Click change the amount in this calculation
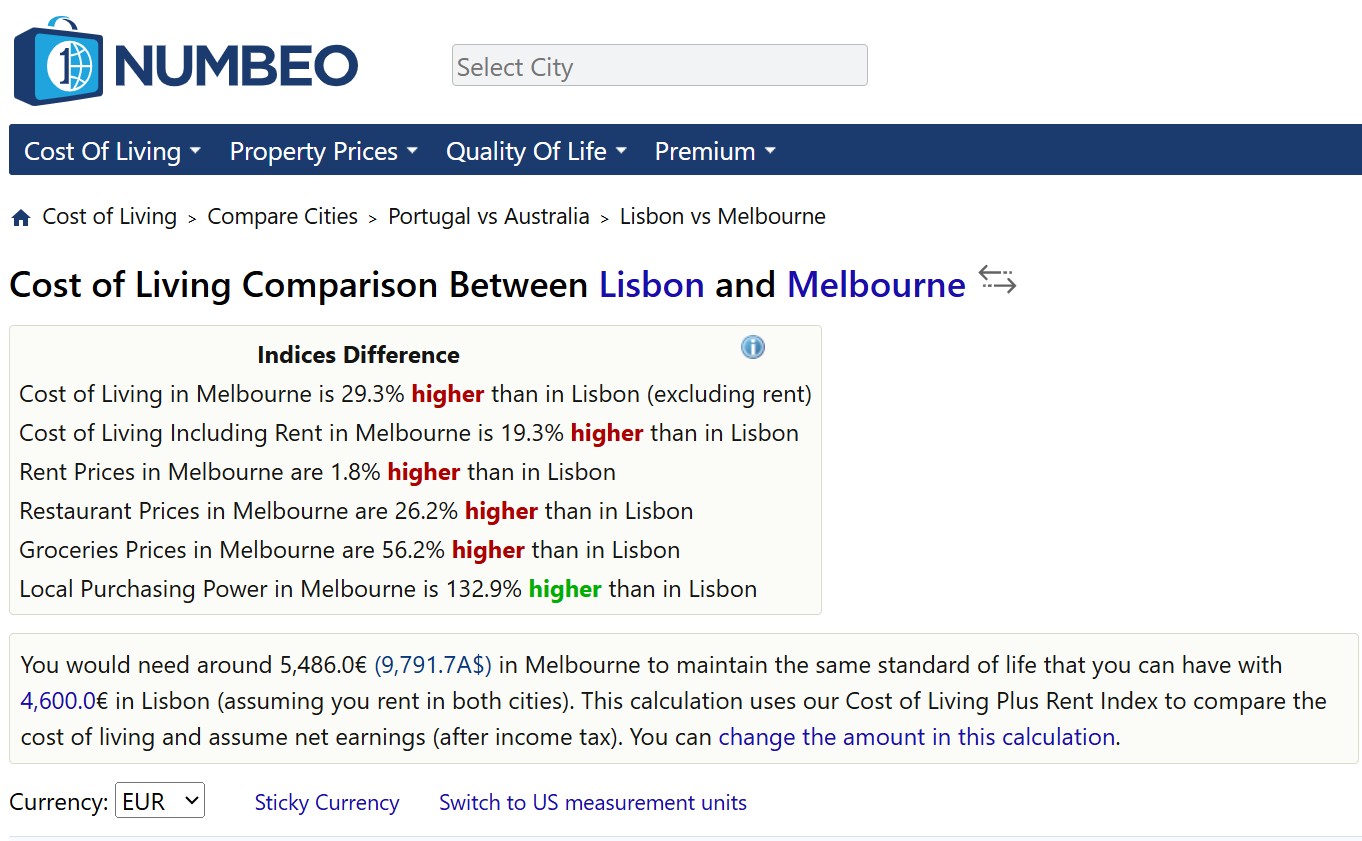Viewport: 1362px width, 841px height. [916, 737]
